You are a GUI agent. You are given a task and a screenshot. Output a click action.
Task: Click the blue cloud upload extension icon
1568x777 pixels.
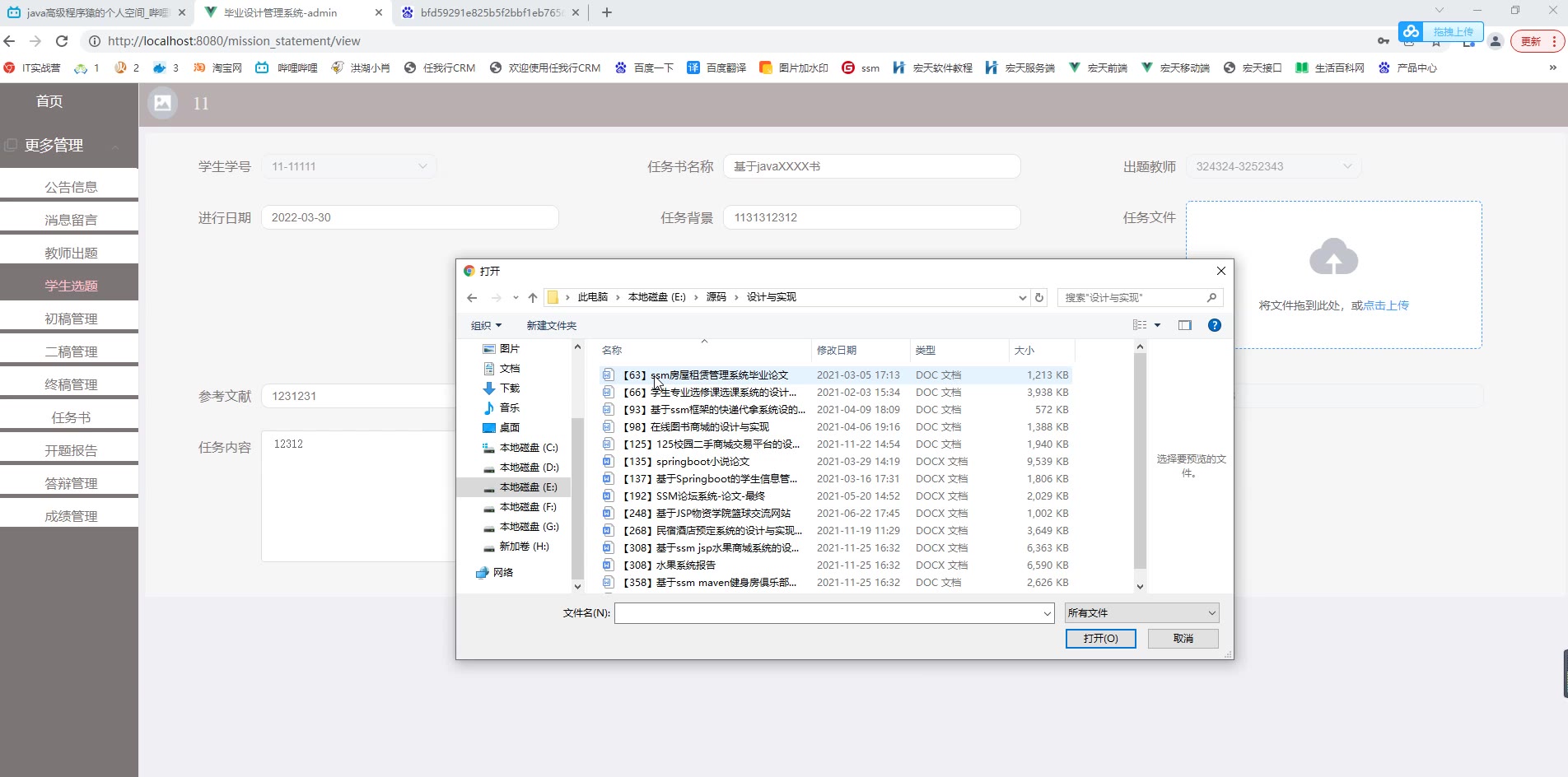1412,31
